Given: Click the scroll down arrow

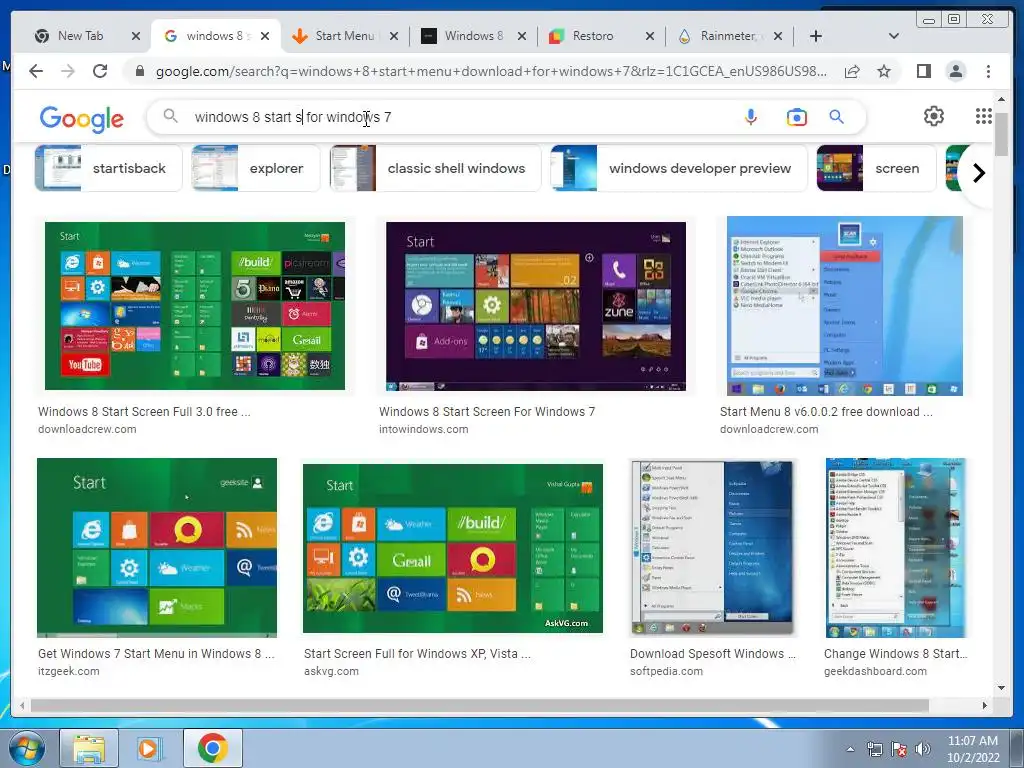Looking at the screenshot, I should pos(1001,687).
